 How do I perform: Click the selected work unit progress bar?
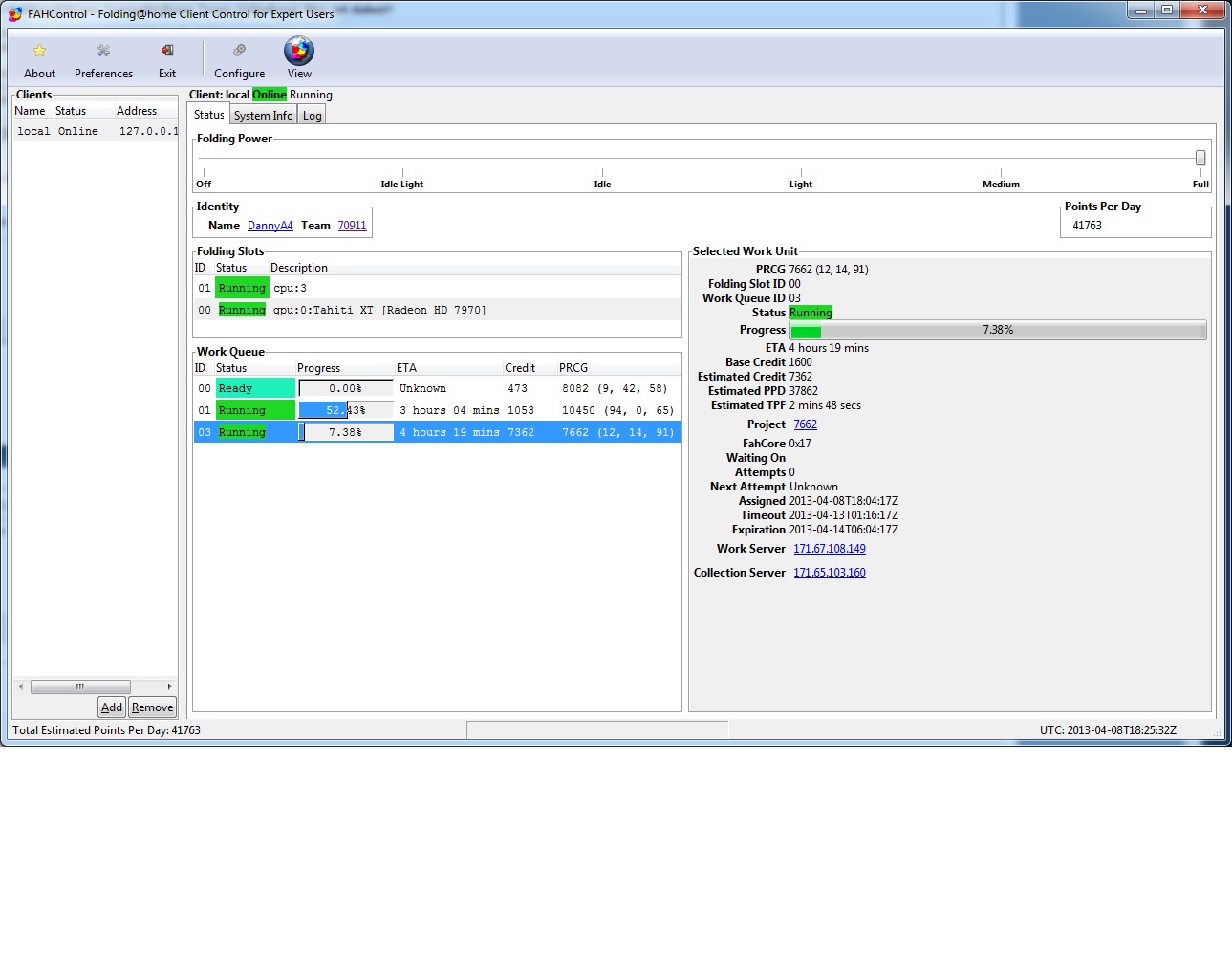click(x=998, y=330)
